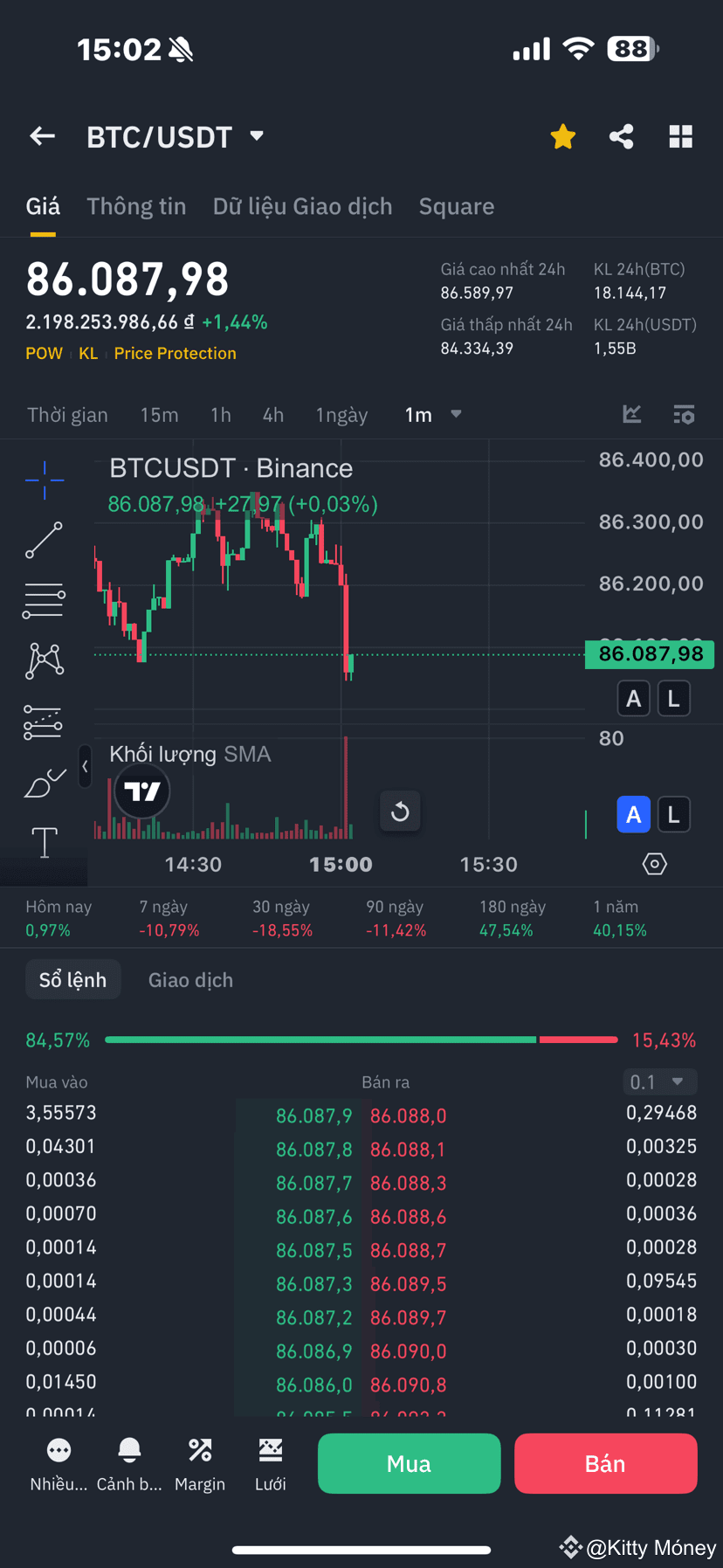The image size is (723, 1568).
Task: Select the text annotation tool
Action: [45, 843]
